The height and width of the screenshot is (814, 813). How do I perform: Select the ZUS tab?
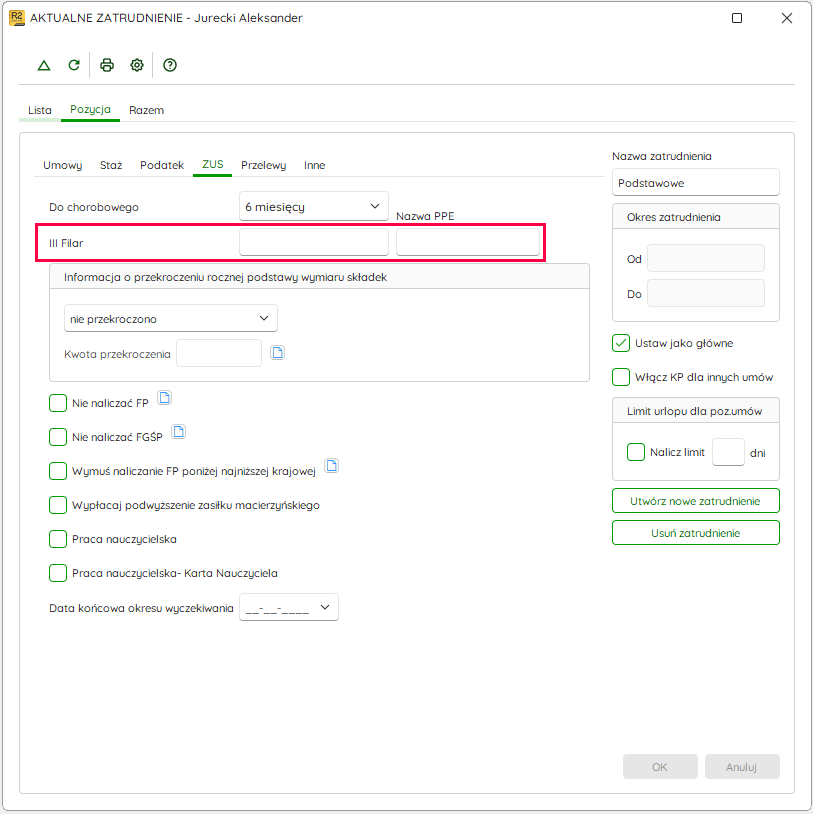[212, 165]
